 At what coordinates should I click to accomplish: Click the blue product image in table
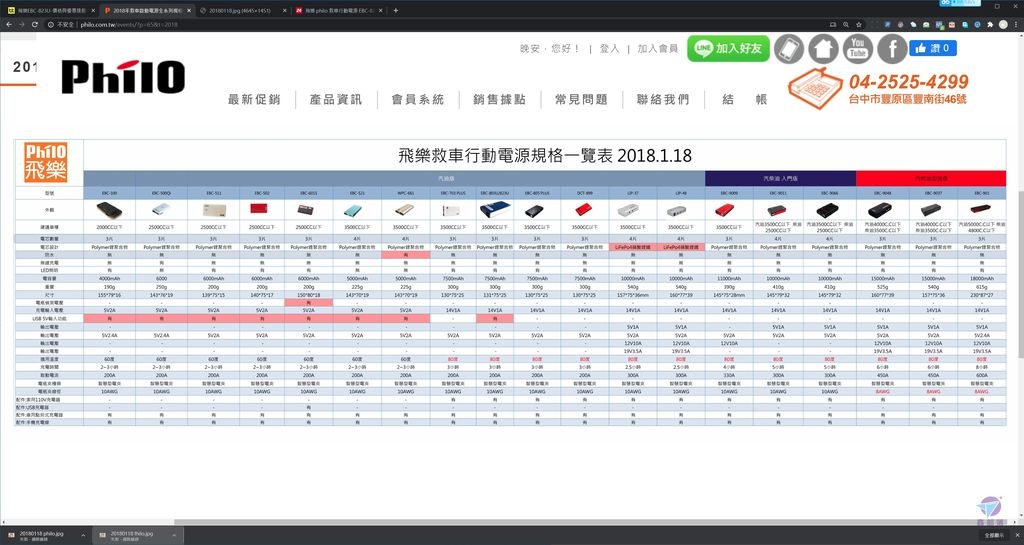click(x=495, y=210)
